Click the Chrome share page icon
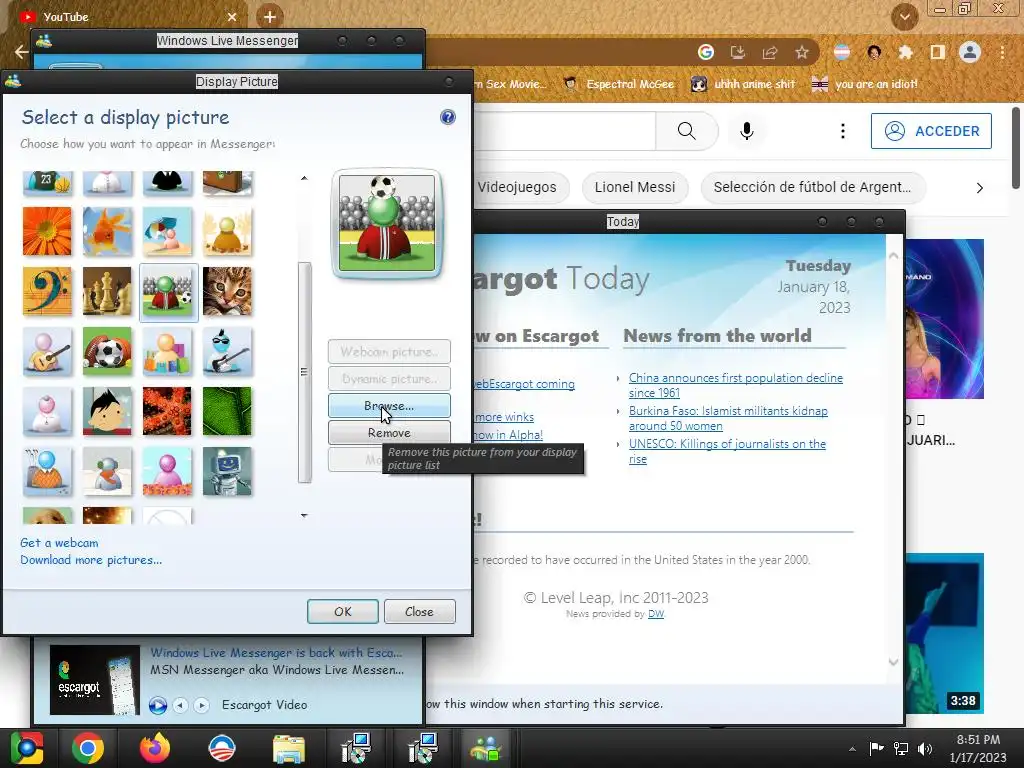This screenshot has height=768, width=1024. click(x=770, y=52)
